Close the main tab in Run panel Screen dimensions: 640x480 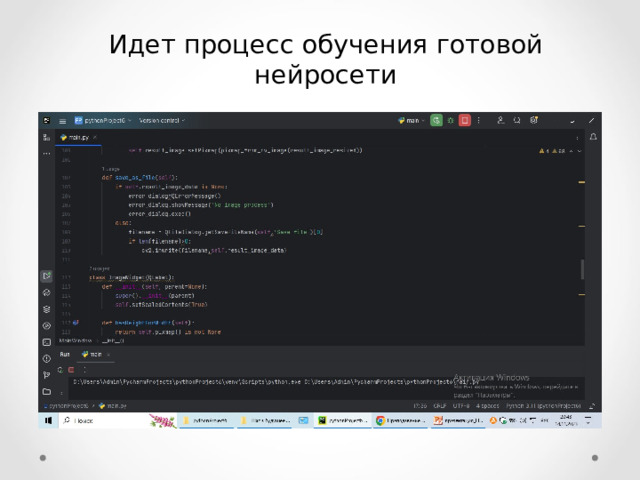109,355
